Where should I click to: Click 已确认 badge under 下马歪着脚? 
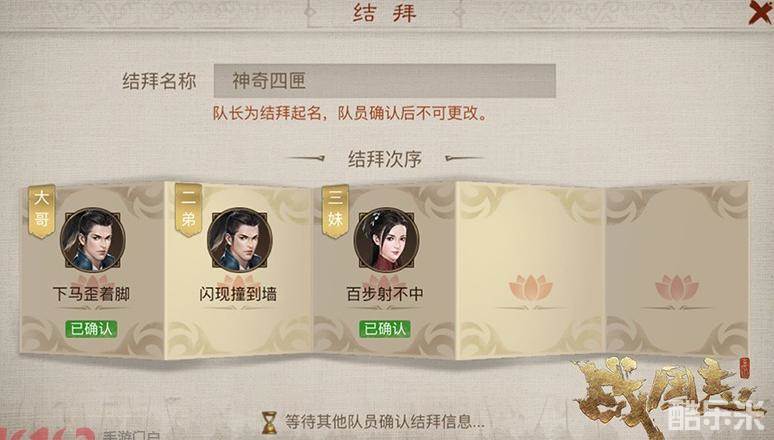pos(91,329)
